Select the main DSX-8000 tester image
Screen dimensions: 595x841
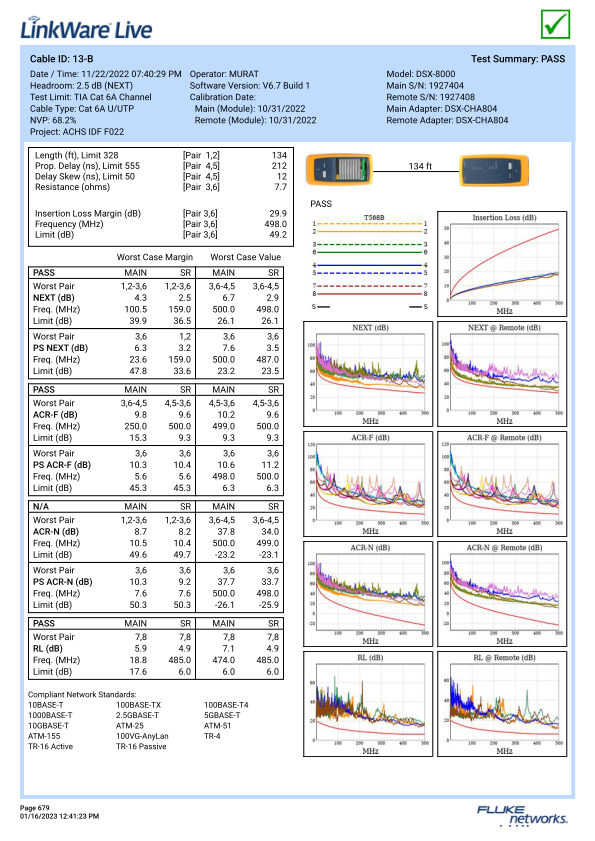(339, 169)
